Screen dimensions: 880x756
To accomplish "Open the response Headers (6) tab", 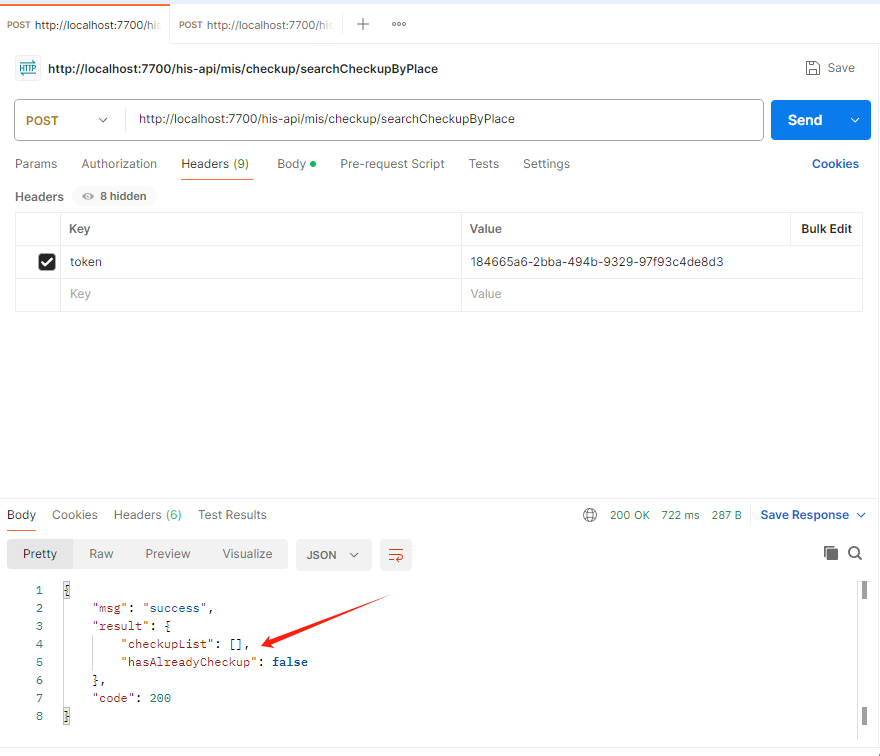I will tap(148, 515).
